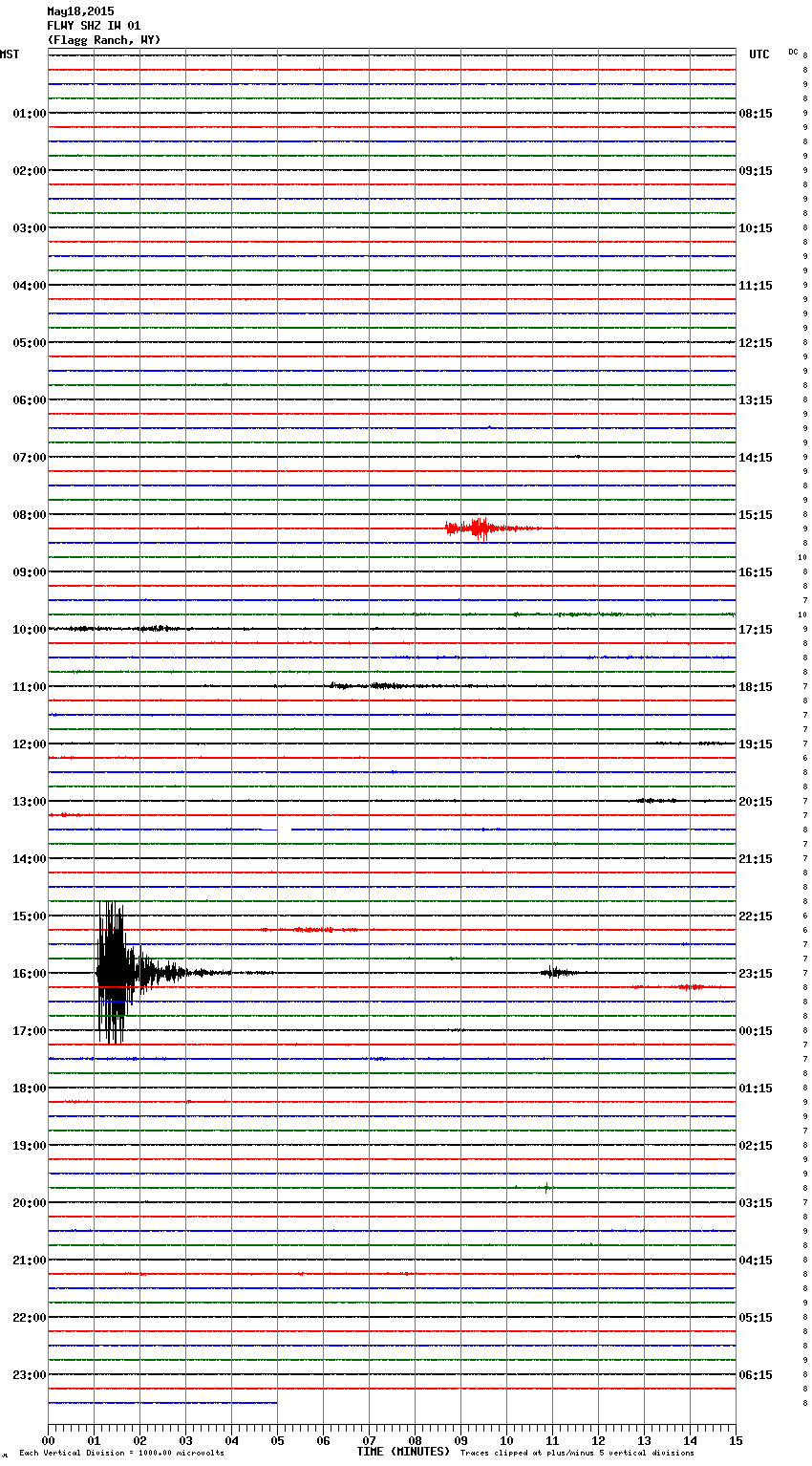Click the 17:15 UTC time label

(x=756, y=630)
